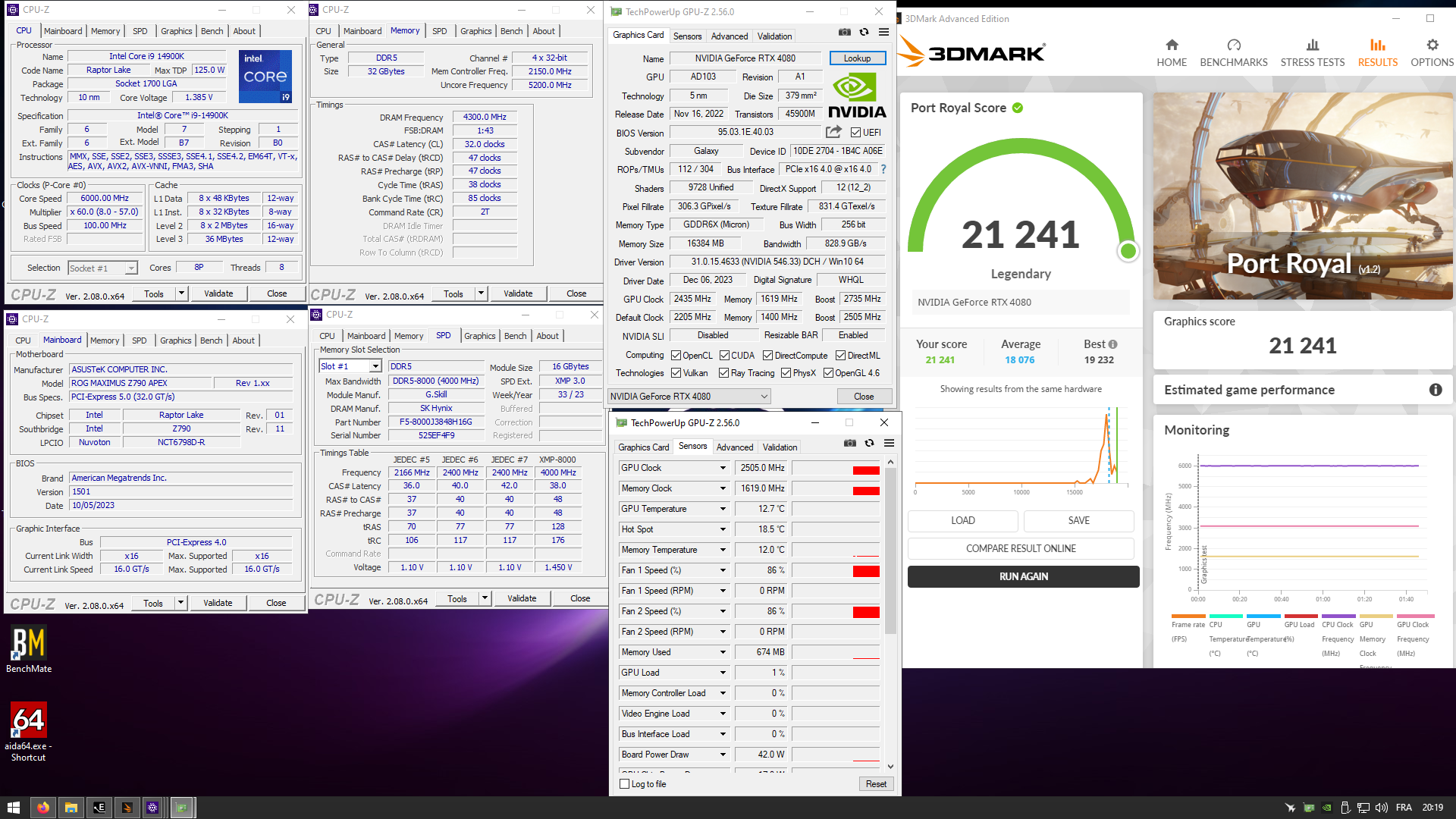Open the 3DMark HOME icon
This screenshot has height=819, width=1456.
(1172, 45)
